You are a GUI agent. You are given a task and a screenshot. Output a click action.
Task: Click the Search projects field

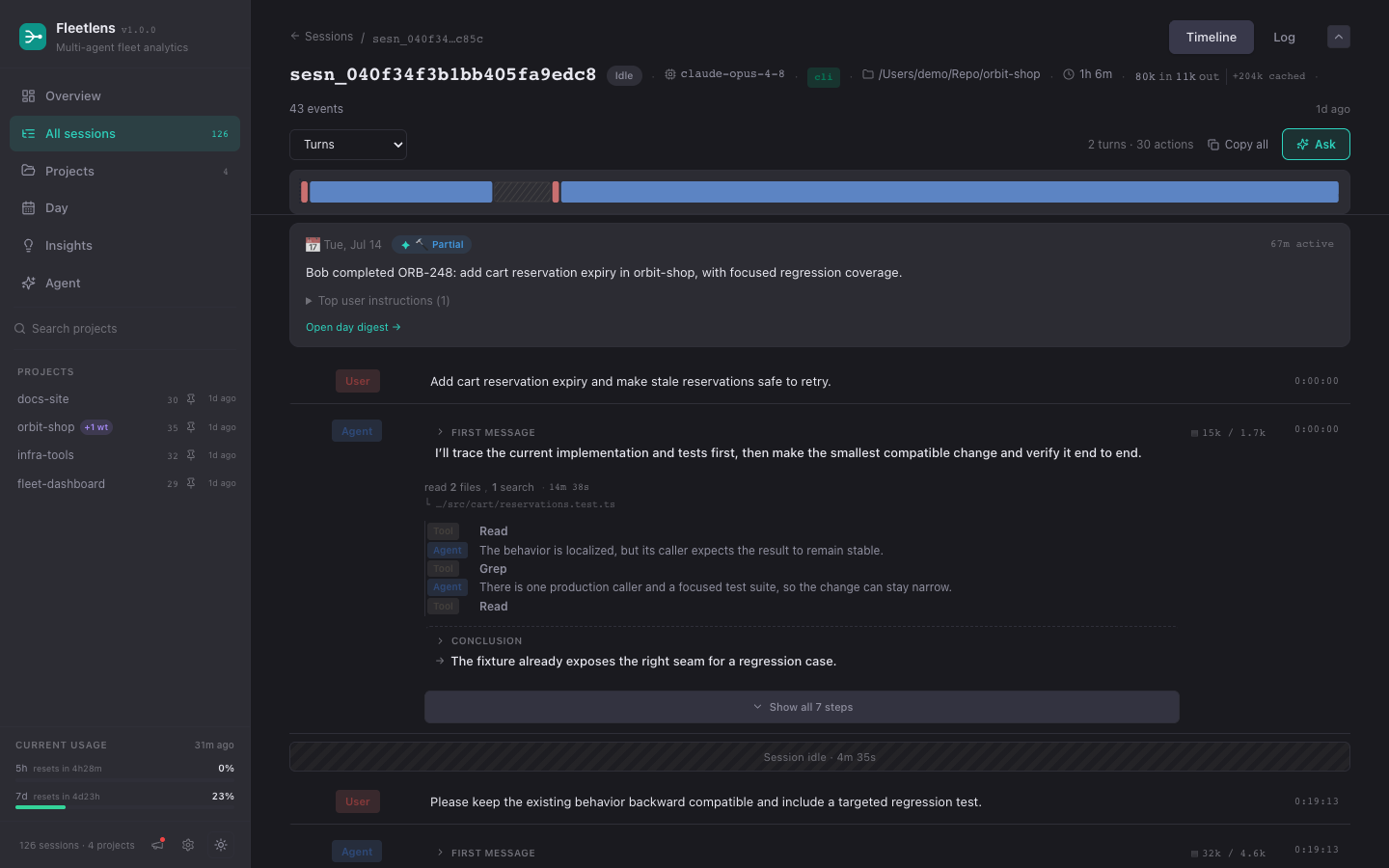[124, 329]
